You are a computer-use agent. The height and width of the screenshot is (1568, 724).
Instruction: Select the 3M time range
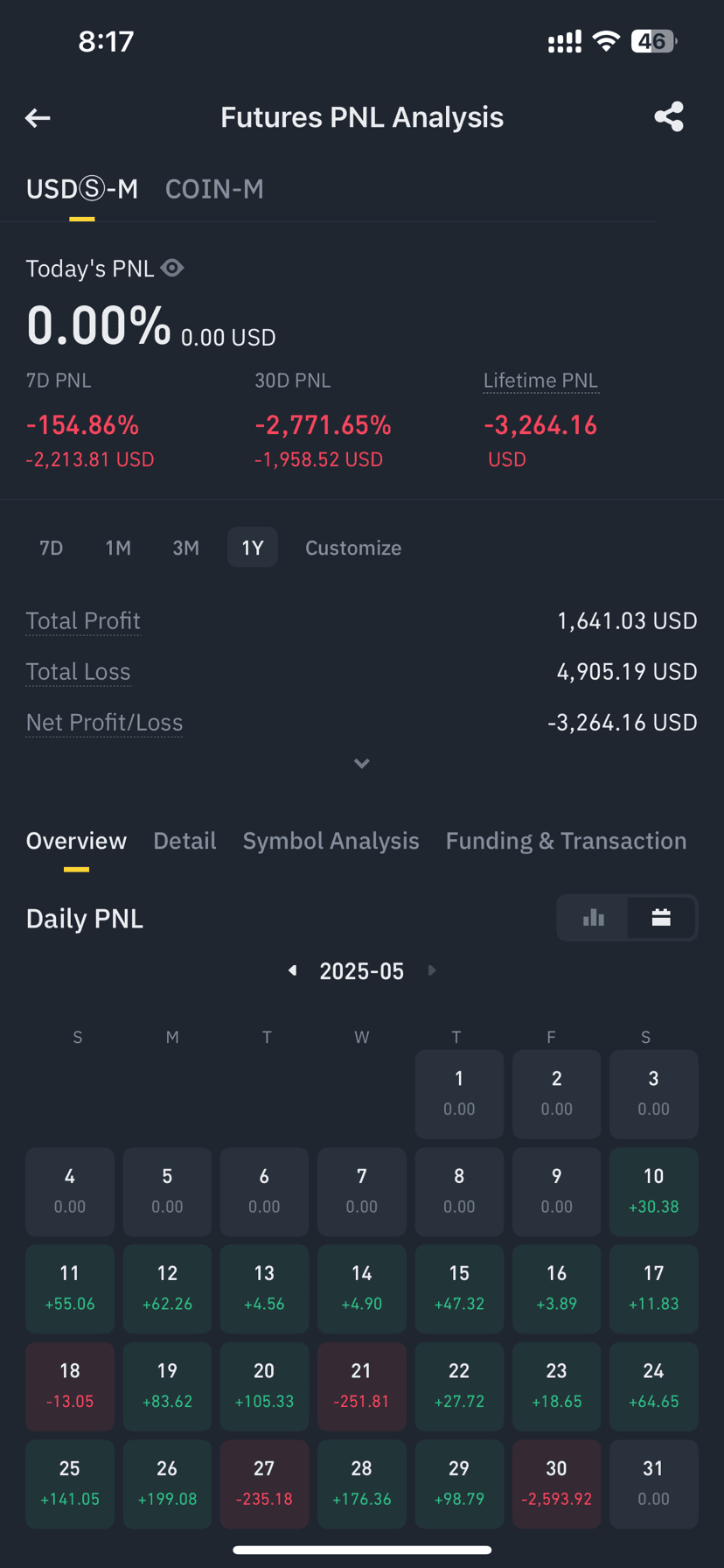pyautogui.click(x=185, y=548)
